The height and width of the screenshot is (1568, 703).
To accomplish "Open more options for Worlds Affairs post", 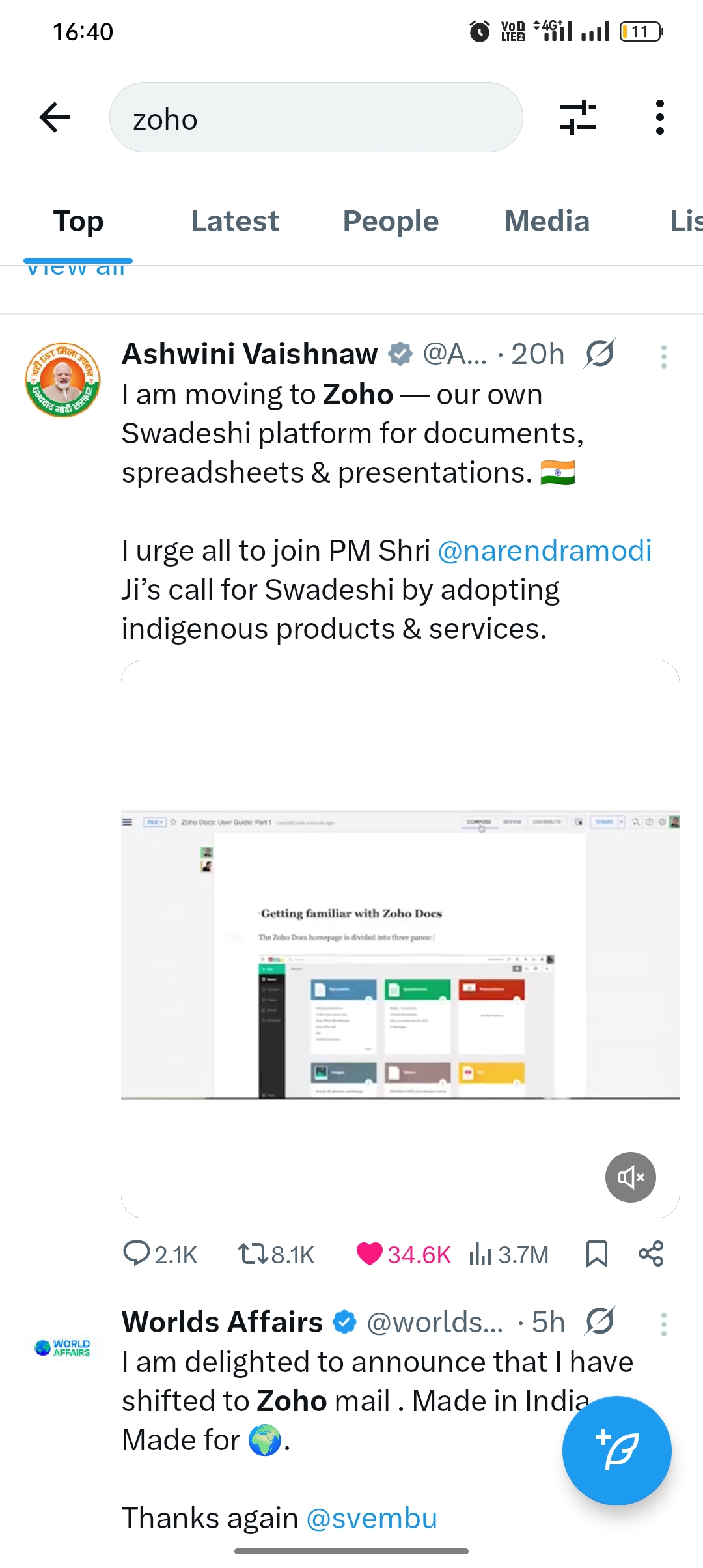I will click(x=663, y=1324).
